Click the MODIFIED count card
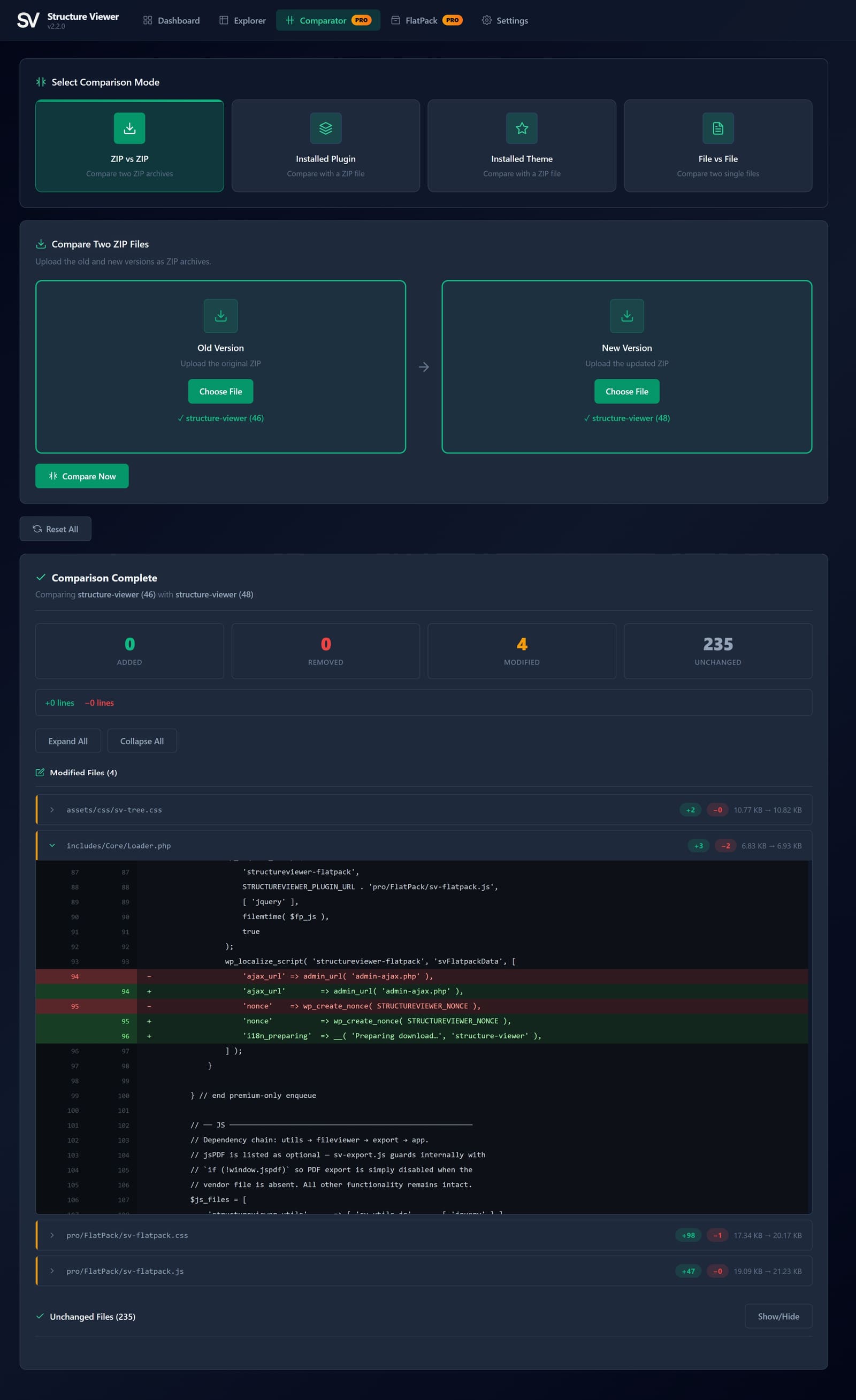The height and width of the screenshot is (1400, 856). (522, 651)
